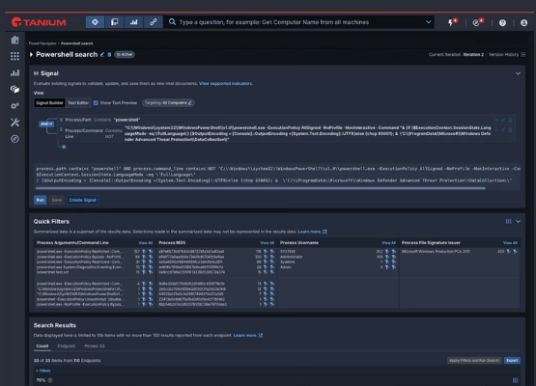Delete the Process/Command Line condition trash icon
The height and width of the screenshot is (386, 536).
510,130
